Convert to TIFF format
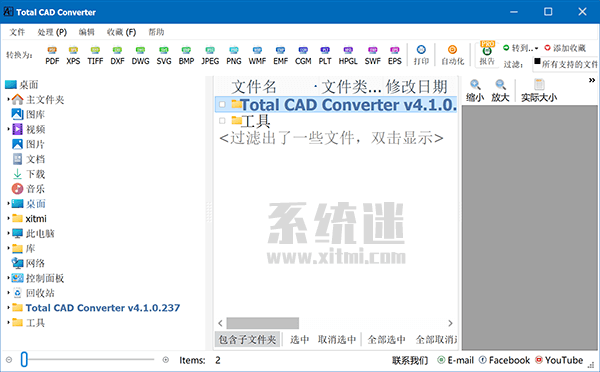The width and height of the screenshot is (600, 372). (x=95, y=55)
